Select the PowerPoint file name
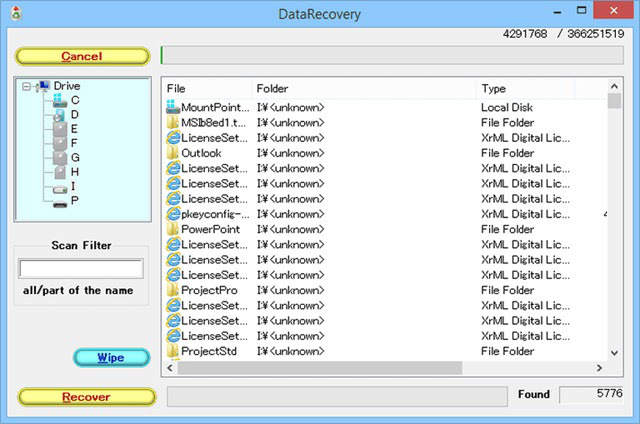 coord(211,229)
